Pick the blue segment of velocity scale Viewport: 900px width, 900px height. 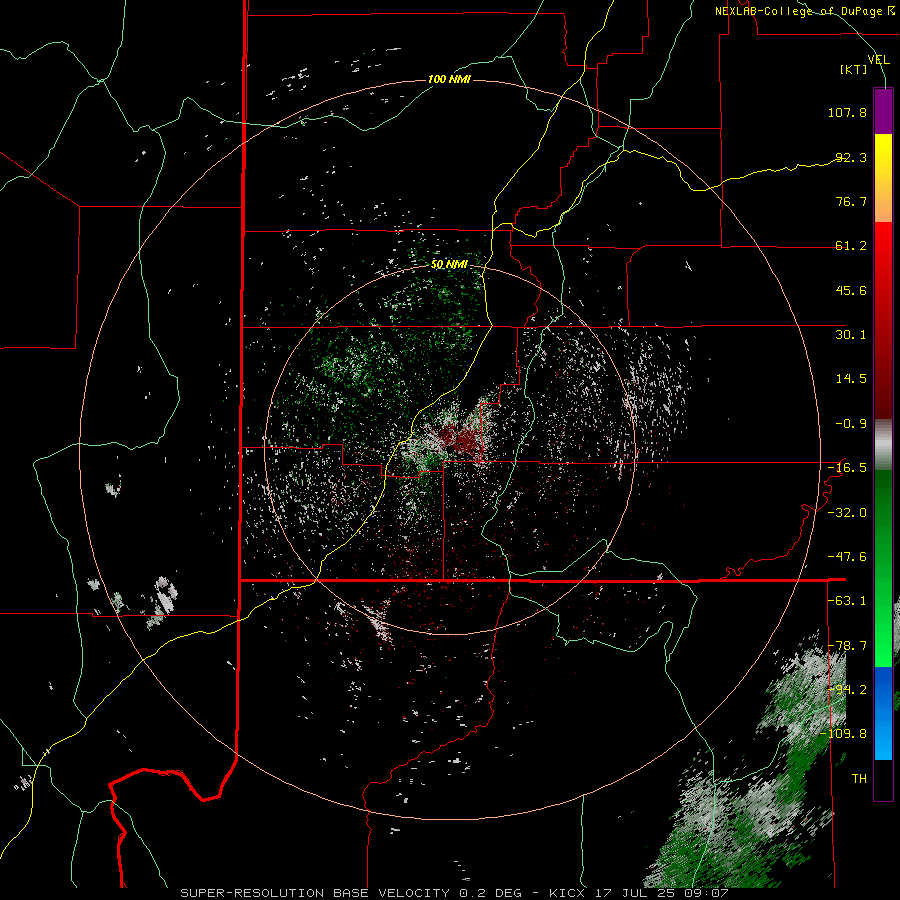click(883, 713)
